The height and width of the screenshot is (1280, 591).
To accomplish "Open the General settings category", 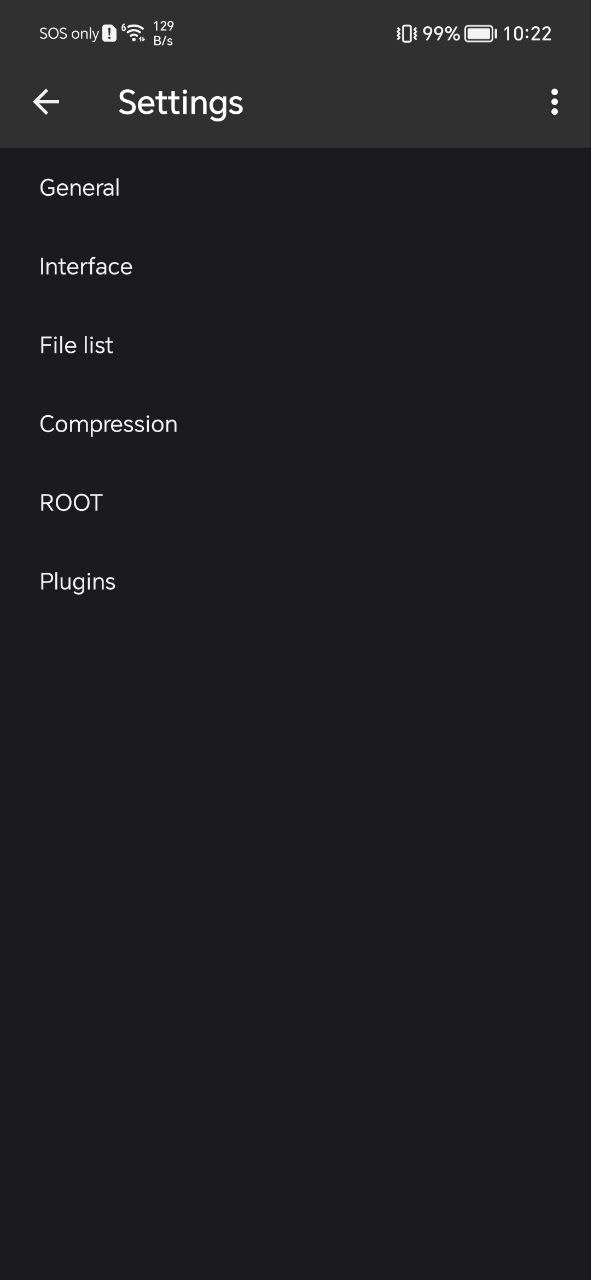I will tap(295, 188).
